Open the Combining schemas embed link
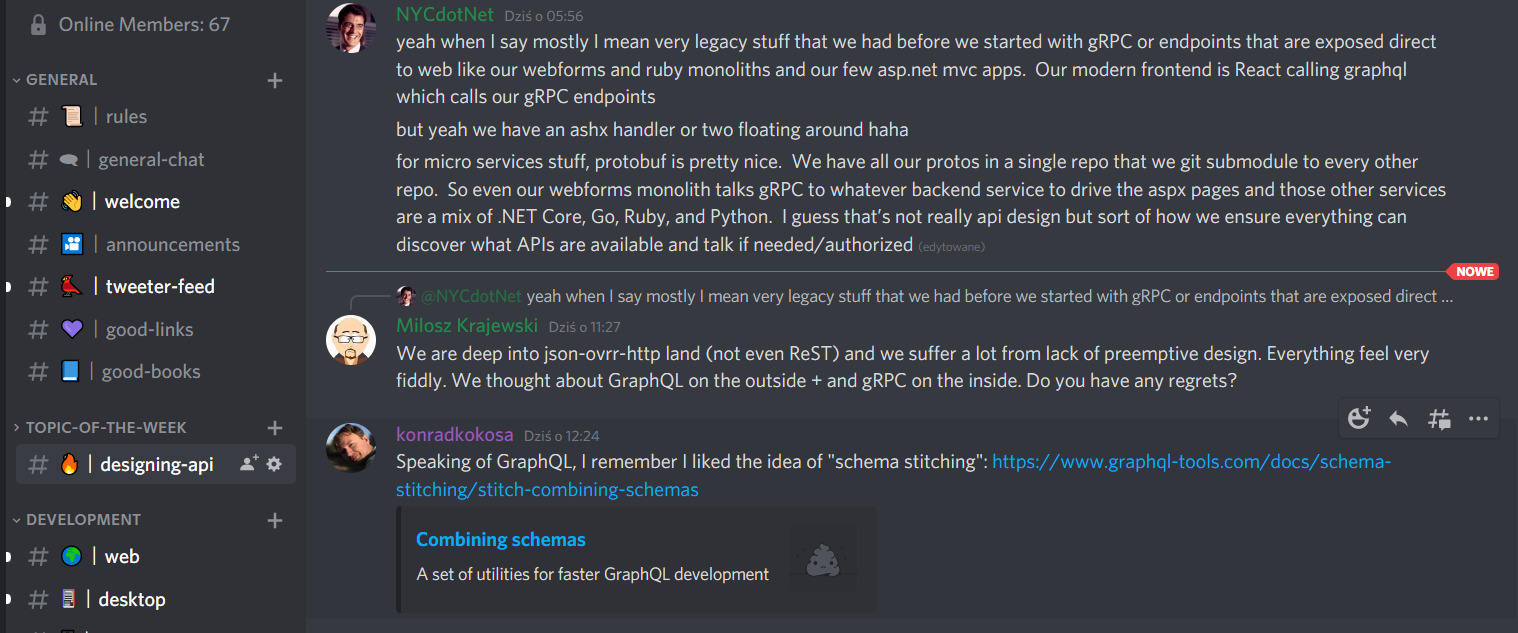 [500, 539]
